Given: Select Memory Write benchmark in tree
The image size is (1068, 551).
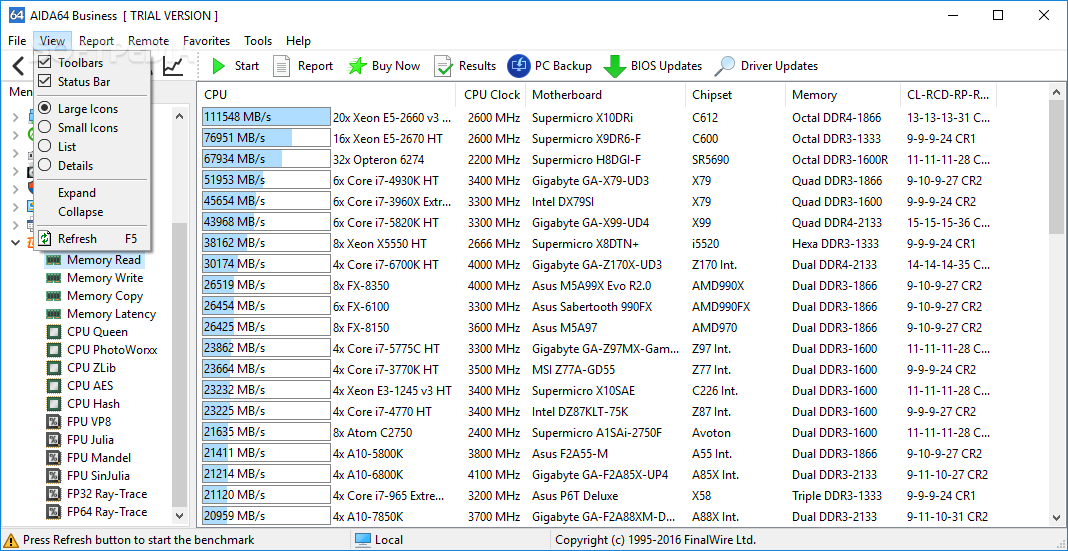Looking at the screenshot, I should pyautogui.click(x=105, y=278).
